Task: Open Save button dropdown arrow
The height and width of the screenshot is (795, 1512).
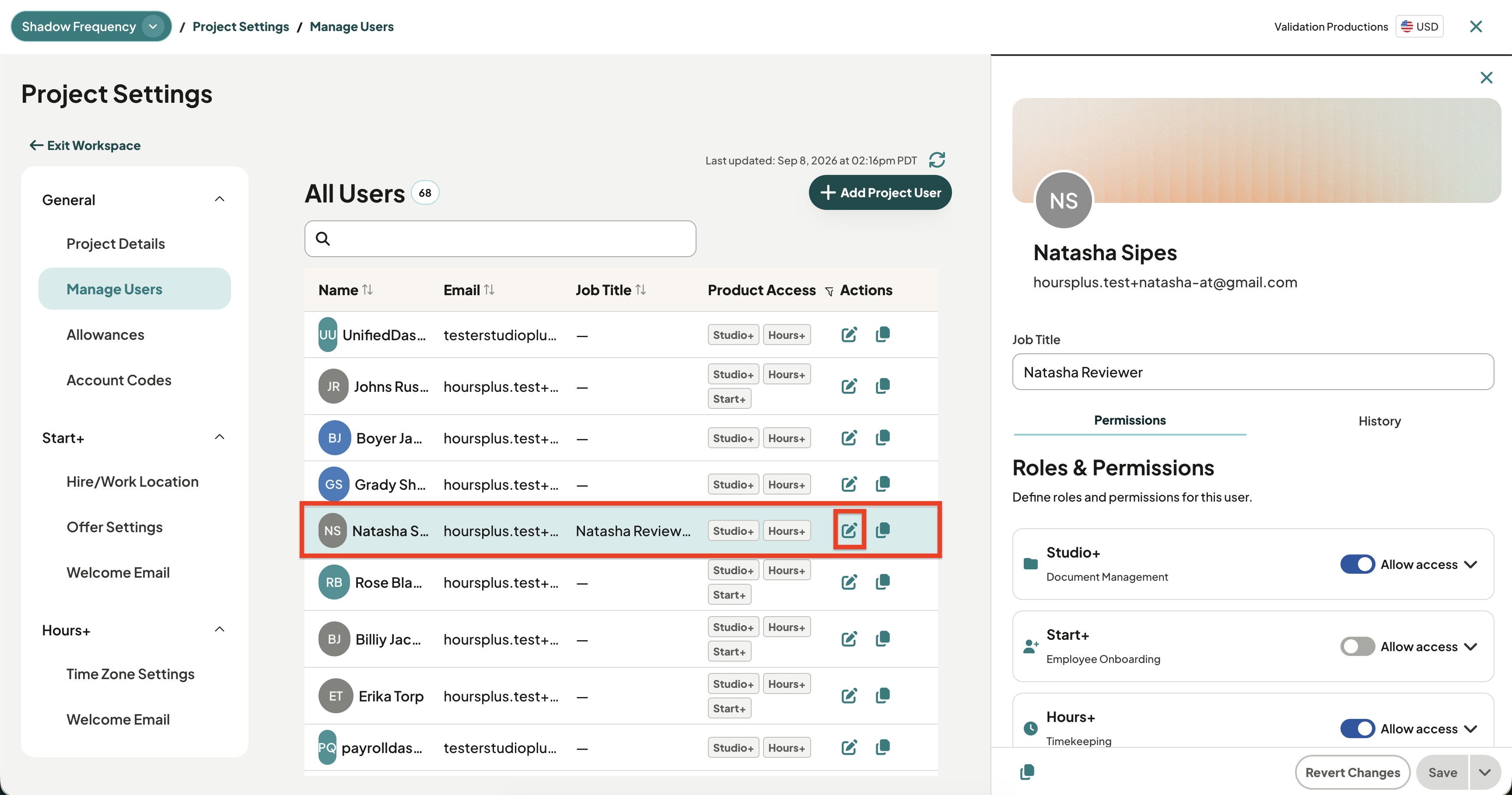Action: click(1484, 772)
